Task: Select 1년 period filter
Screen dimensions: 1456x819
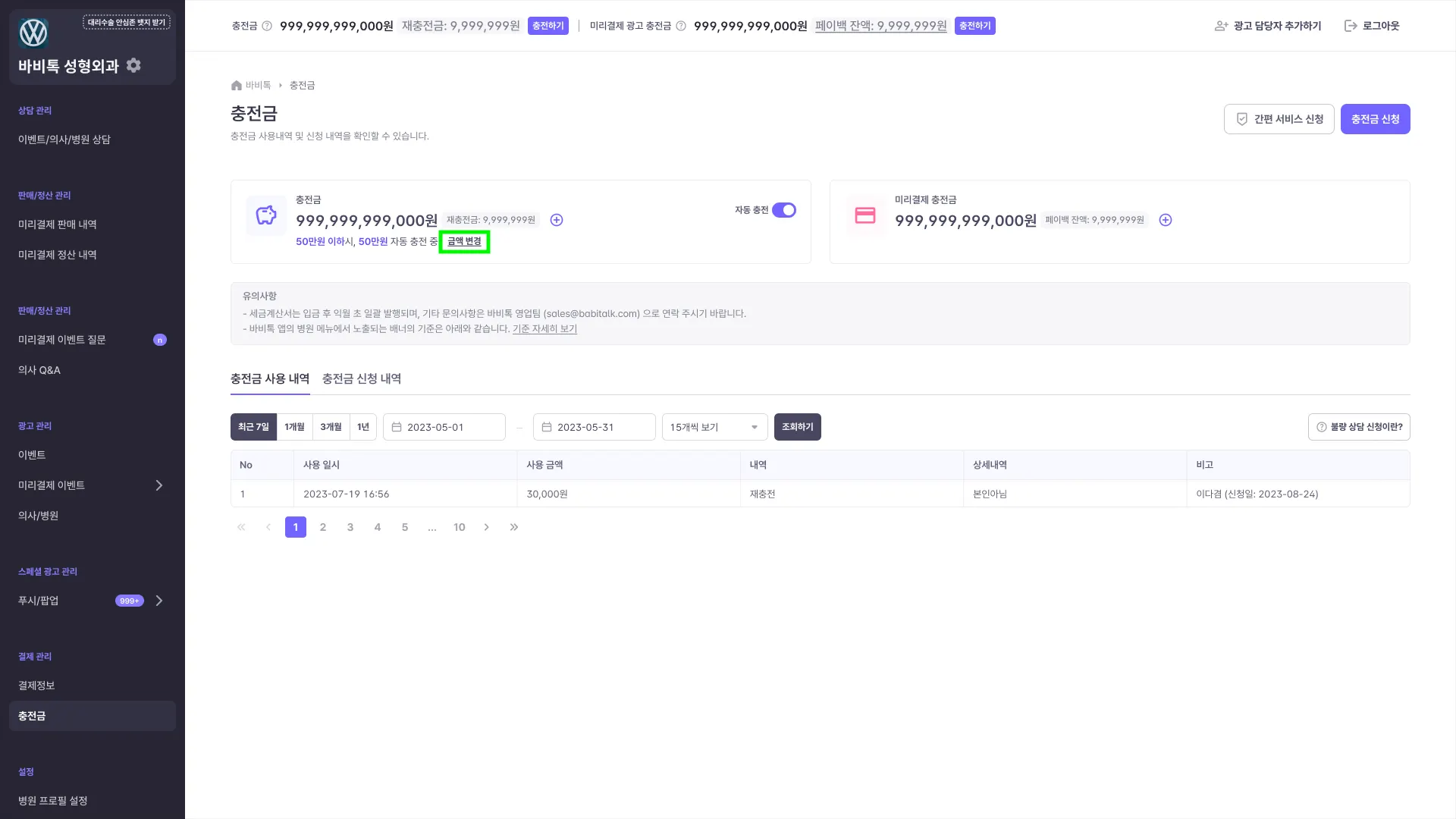Action: tap(363, 427)
